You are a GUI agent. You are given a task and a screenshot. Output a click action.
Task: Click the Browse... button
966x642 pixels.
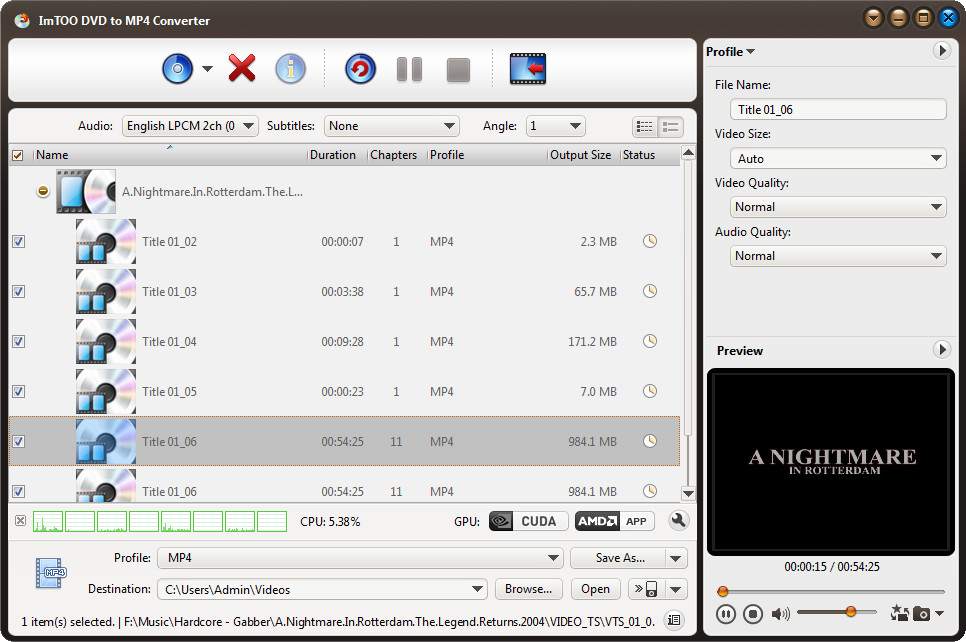tap(528, 589)
